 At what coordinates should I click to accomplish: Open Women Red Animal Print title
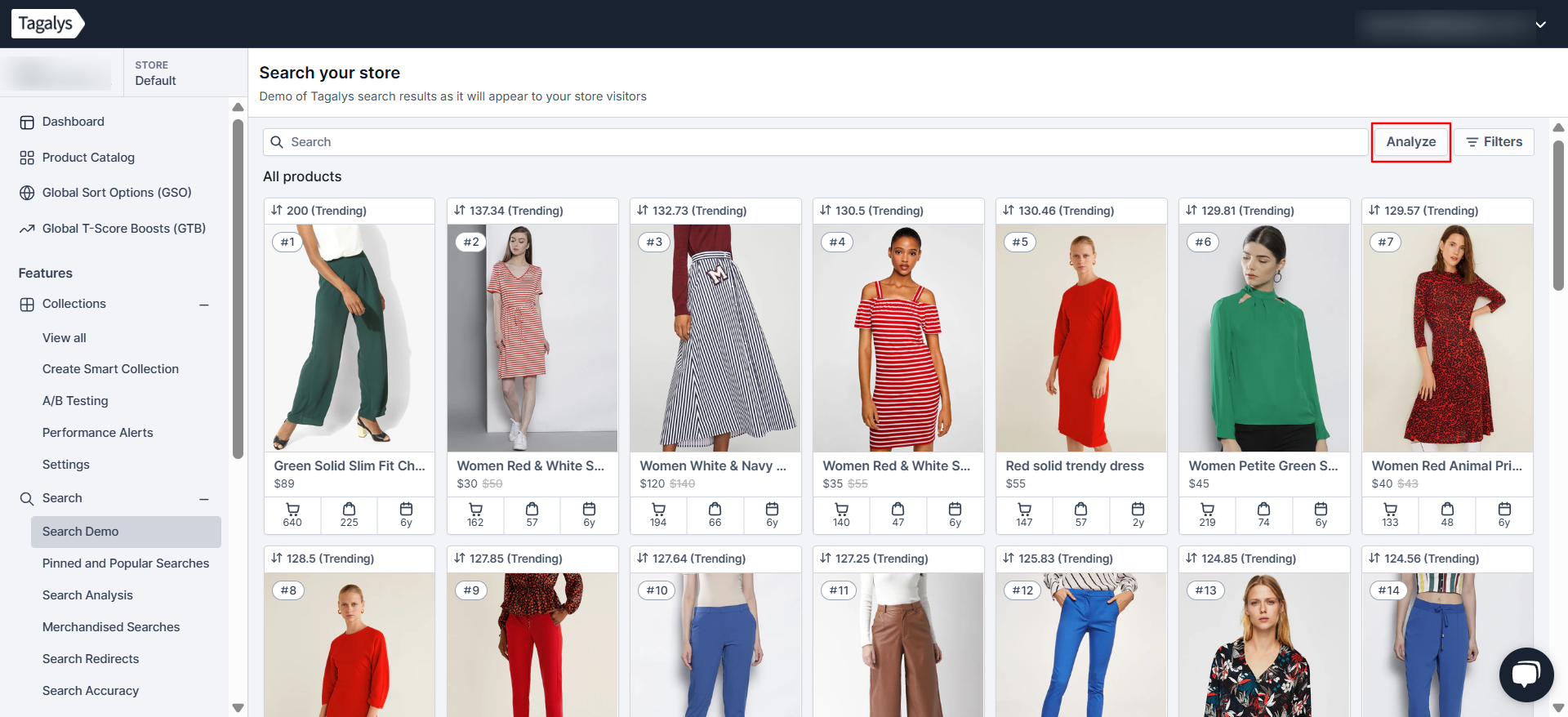[x=1446, y=465]
